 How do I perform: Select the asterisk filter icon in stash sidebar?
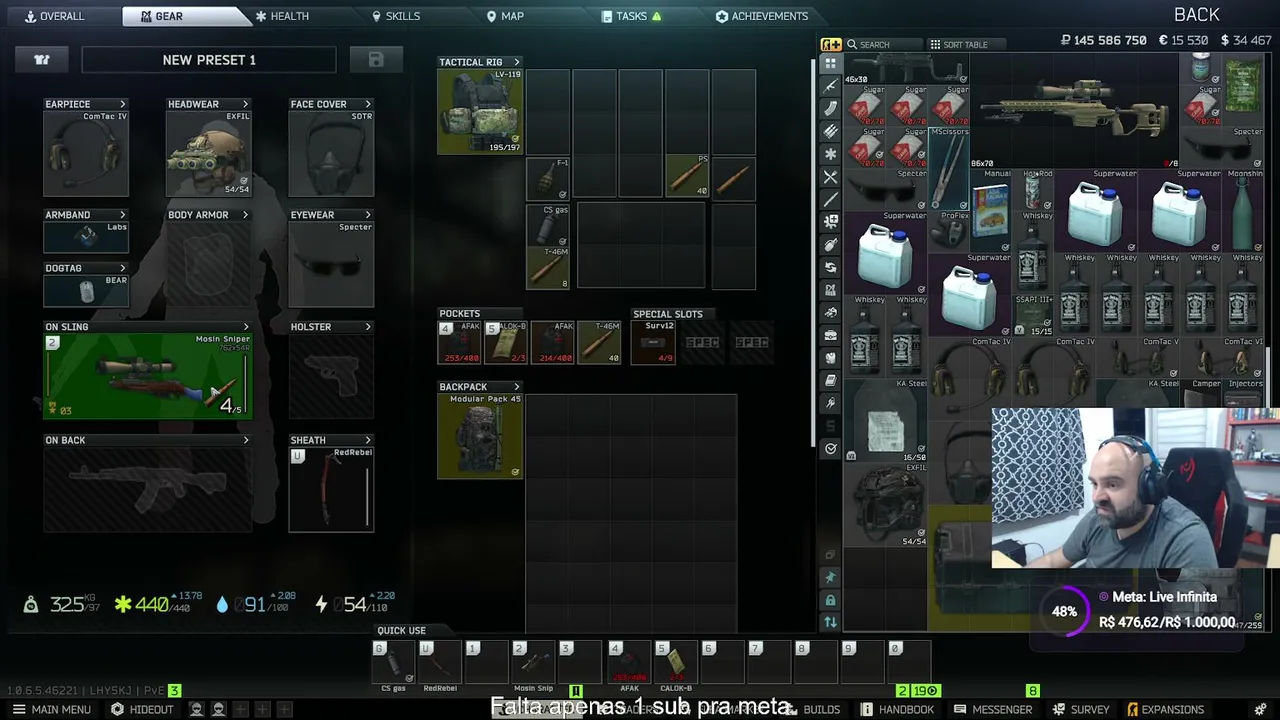tap(830, 154)
